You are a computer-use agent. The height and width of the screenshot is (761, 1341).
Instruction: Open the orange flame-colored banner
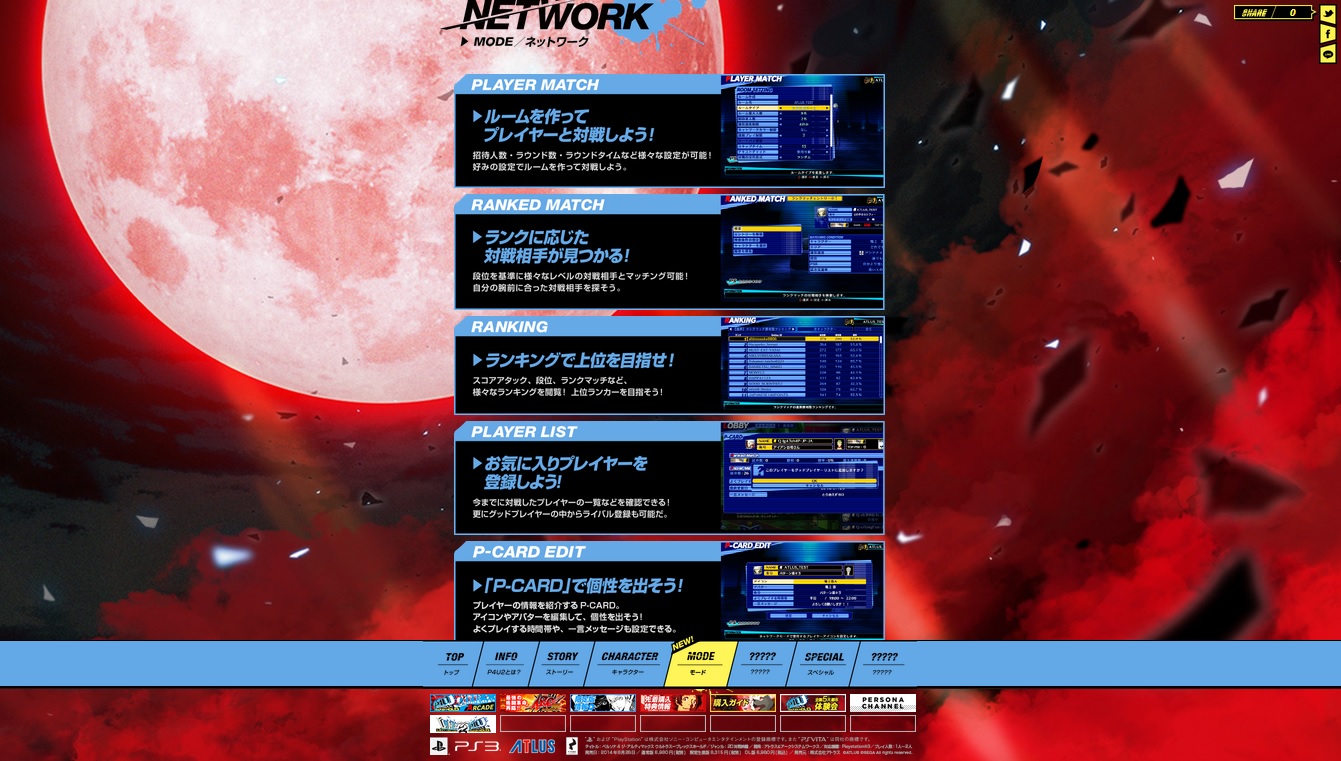tap(533, 703)
